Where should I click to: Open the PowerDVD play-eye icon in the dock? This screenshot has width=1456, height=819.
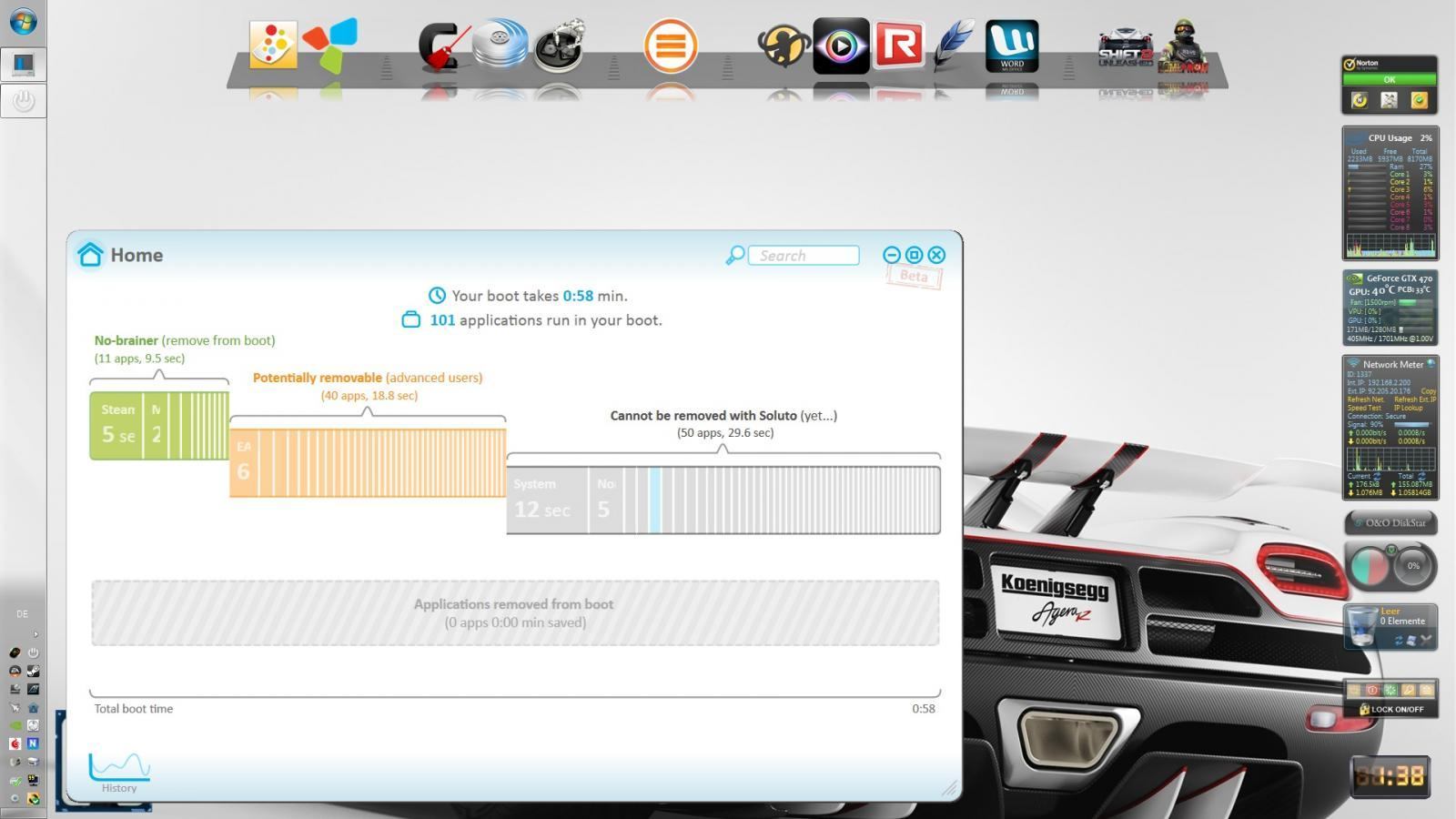point(841,45)
